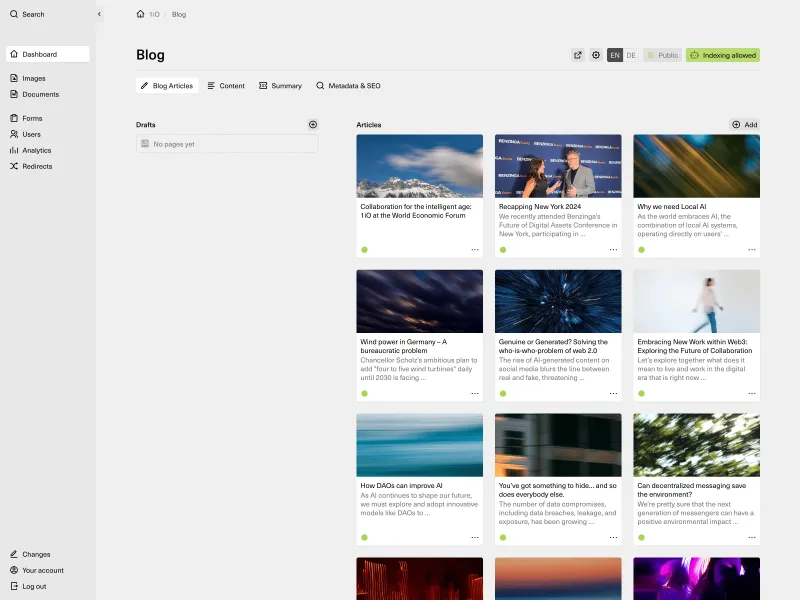Open the How DAOs can improve AI thumbnail
Screen dimensions: 800x600
(419, 443)
